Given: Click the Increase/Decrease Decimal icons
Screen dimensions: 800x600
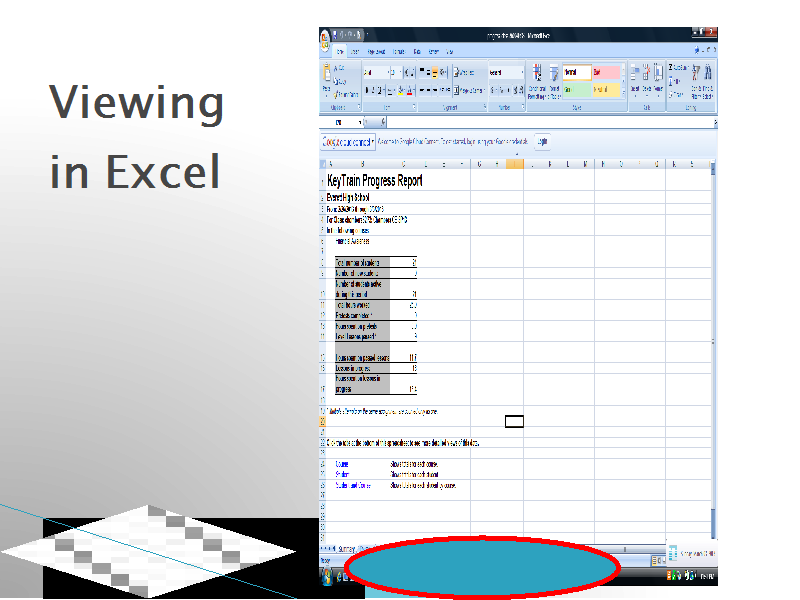Looking at the screenshot, I should [x=518, y=90].
